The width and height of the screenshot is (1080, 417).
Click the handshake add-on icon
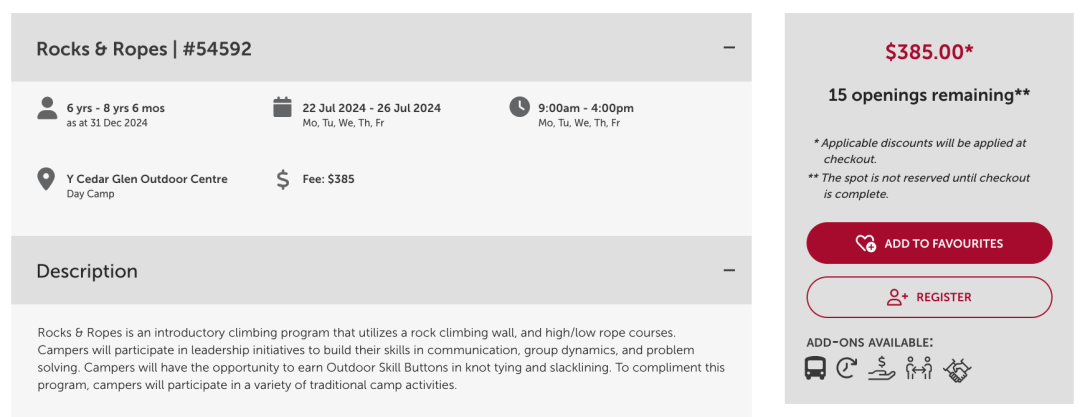point(957,369)
